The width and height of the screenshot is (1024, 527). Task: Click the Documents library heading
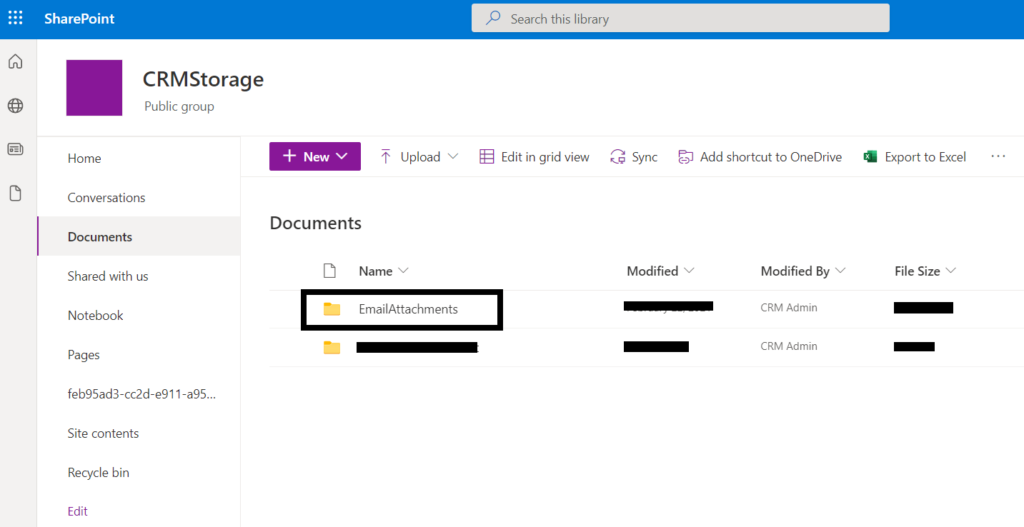tap(315, 223)
